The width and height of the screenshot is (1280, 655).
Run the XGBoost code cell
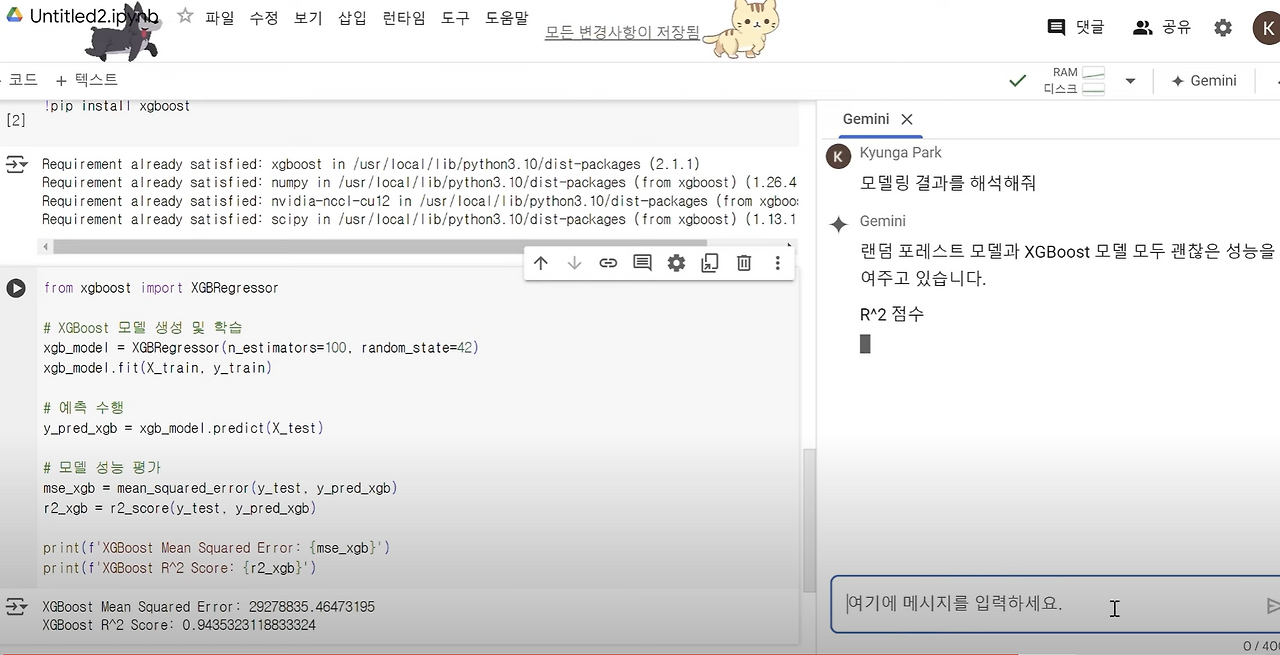click(16, 288)
